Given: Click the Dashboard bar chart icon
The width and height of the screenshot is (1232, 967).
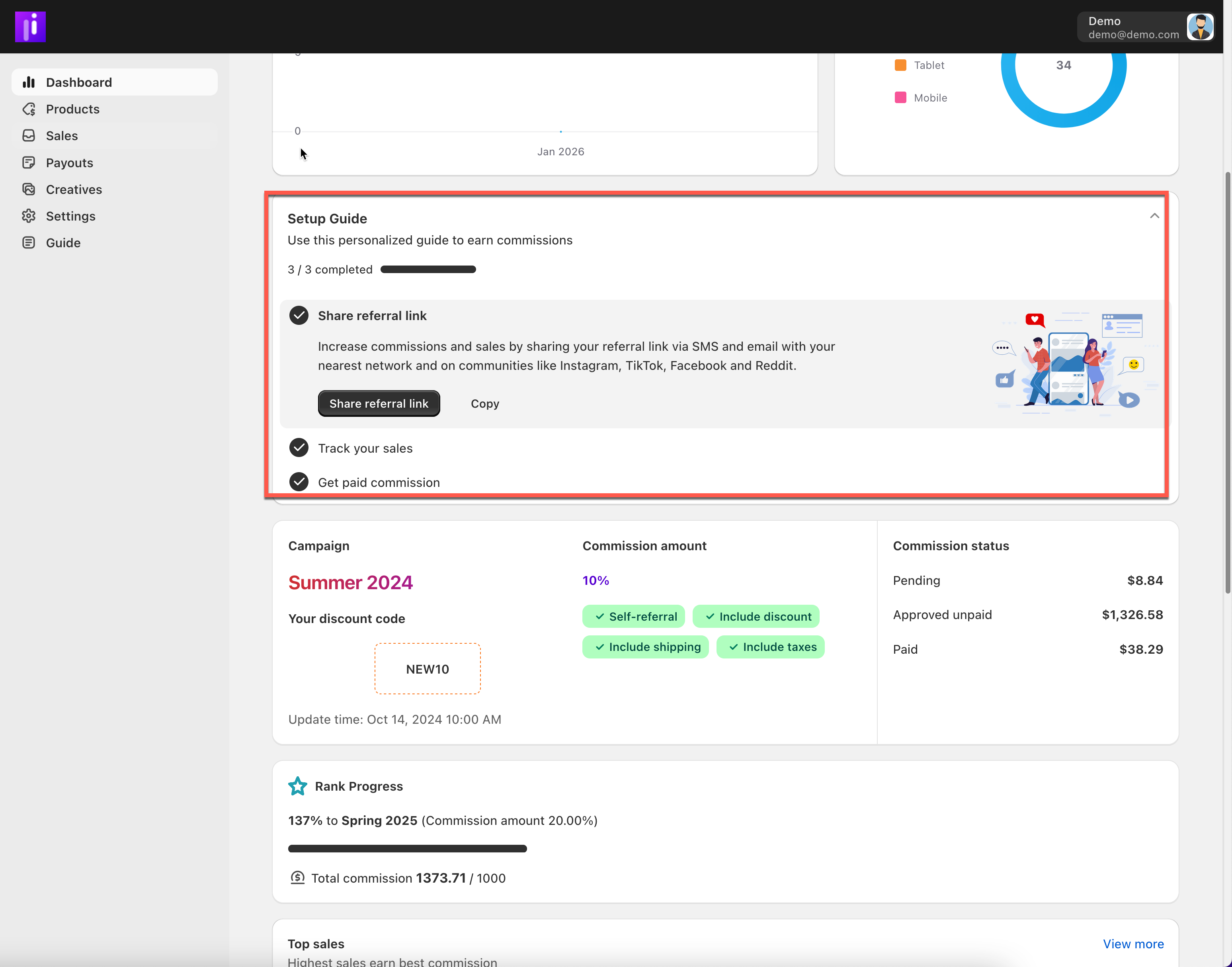Looking at the screenshot, I should pyautogui.click(x=28, y=82).
